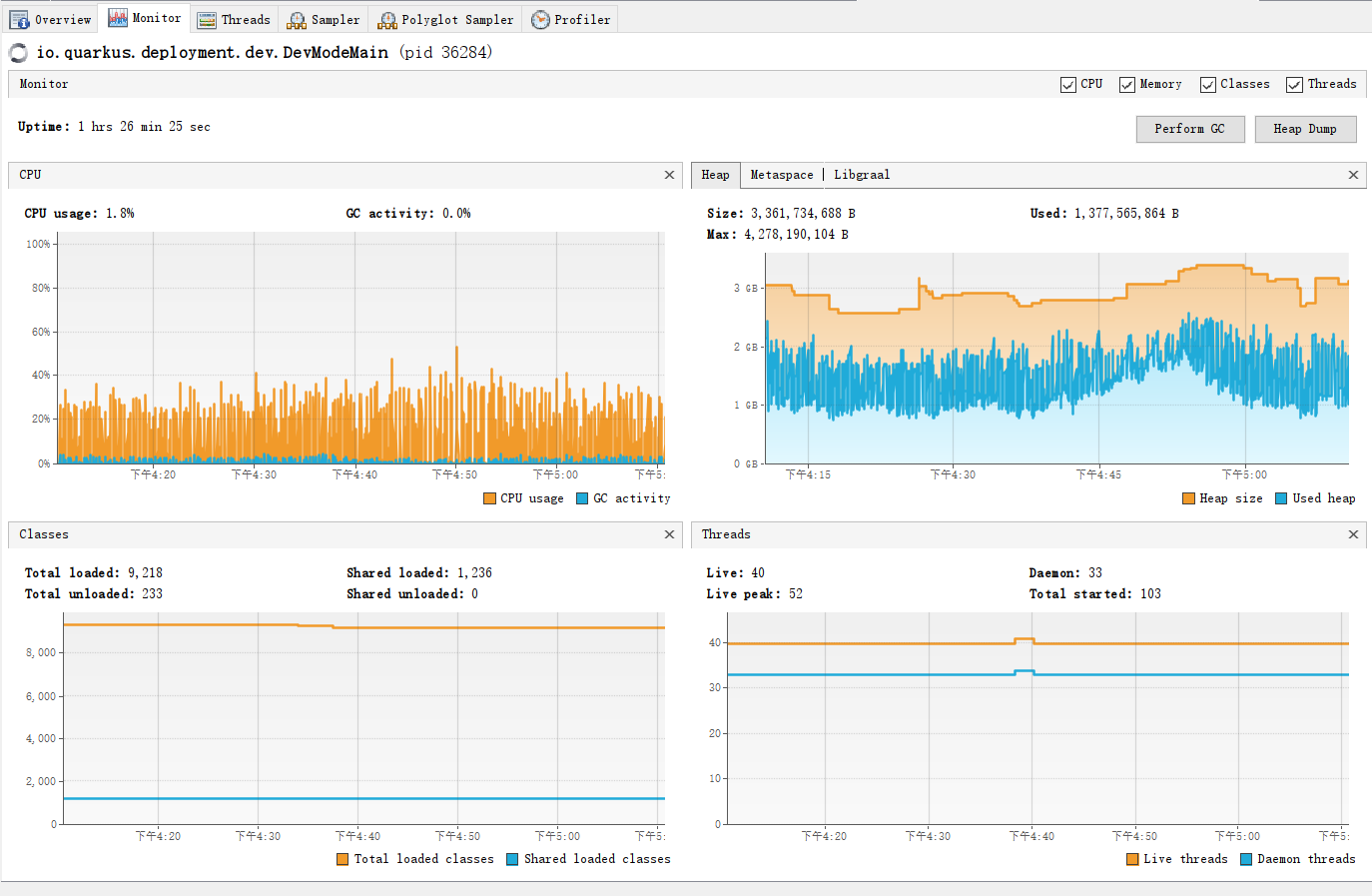Click the Profiler stopwatch icon

coord(540,20)
